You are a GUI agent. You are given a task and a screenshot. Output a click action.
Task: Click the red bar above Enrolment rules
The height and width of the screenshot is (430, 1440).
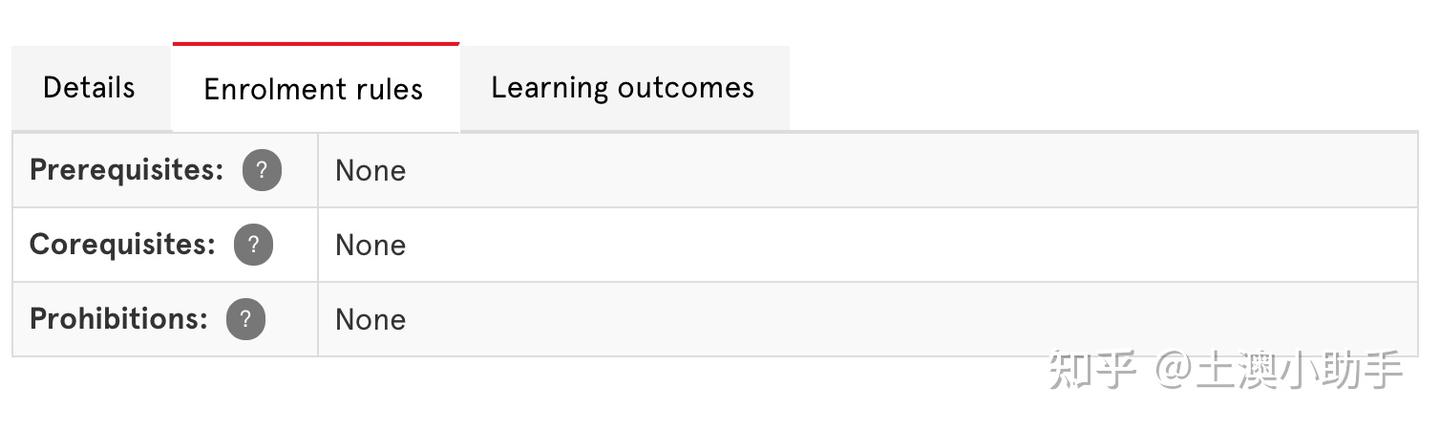(x=315, y=44)
